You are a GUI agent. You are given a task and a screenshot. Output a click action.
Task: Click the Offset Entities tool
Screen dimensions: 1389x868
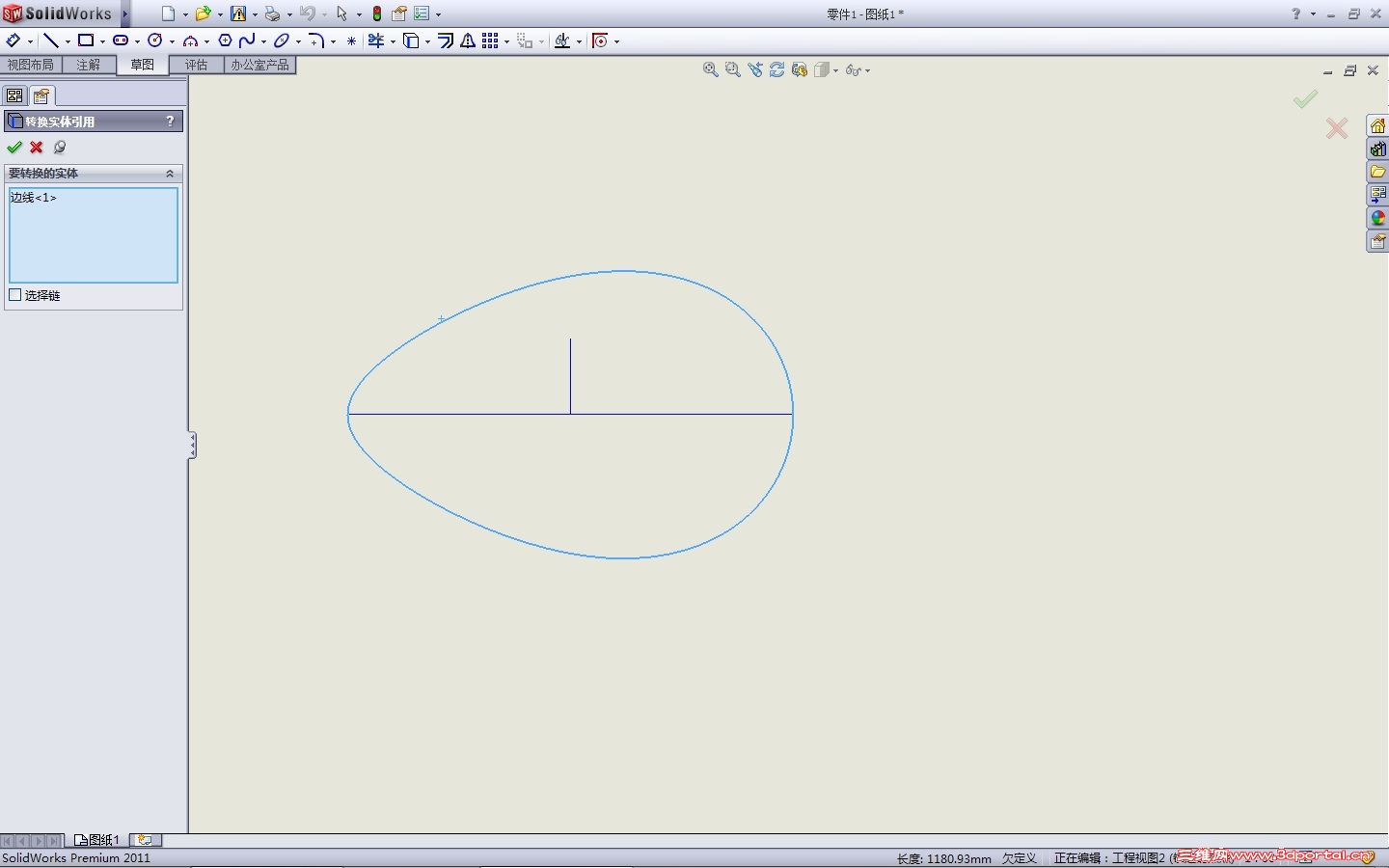(x=446, y=41)
